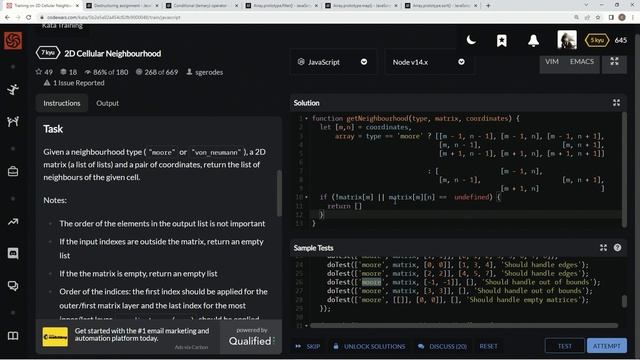Reload the browser page
640x360 pixels.
[29, 17]
